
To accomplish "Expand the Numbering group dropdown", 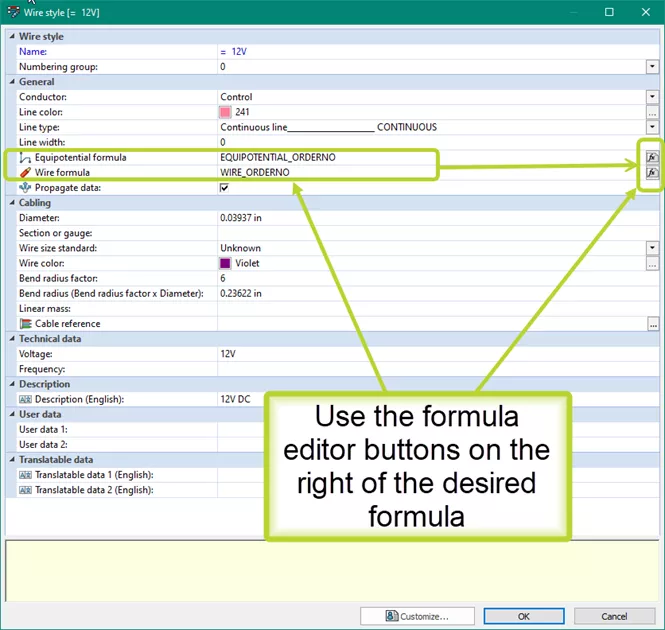I will 652,67.
